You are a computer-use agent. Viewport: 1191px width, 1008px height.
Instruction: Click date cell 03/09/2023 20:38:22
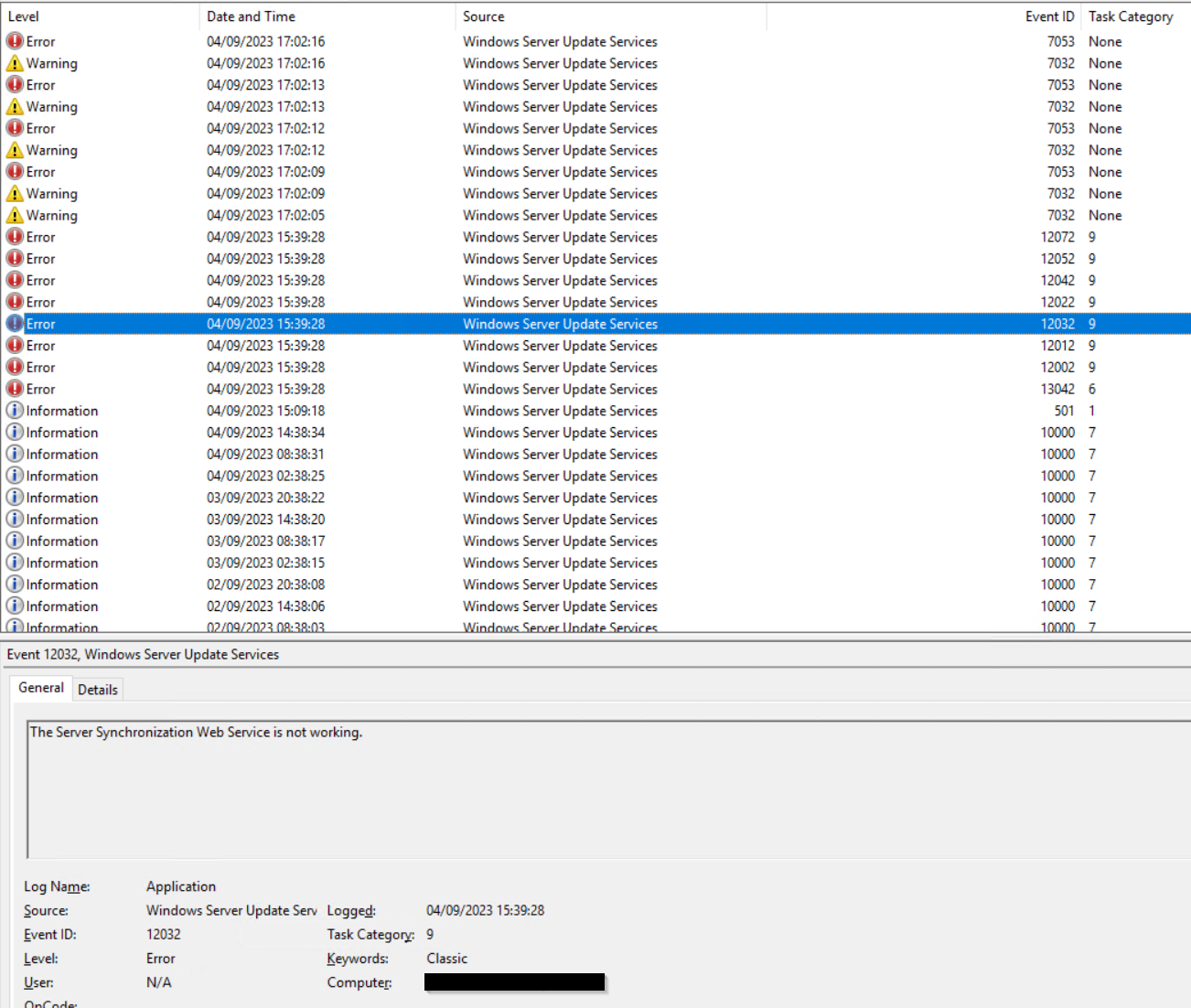(265, 498)
